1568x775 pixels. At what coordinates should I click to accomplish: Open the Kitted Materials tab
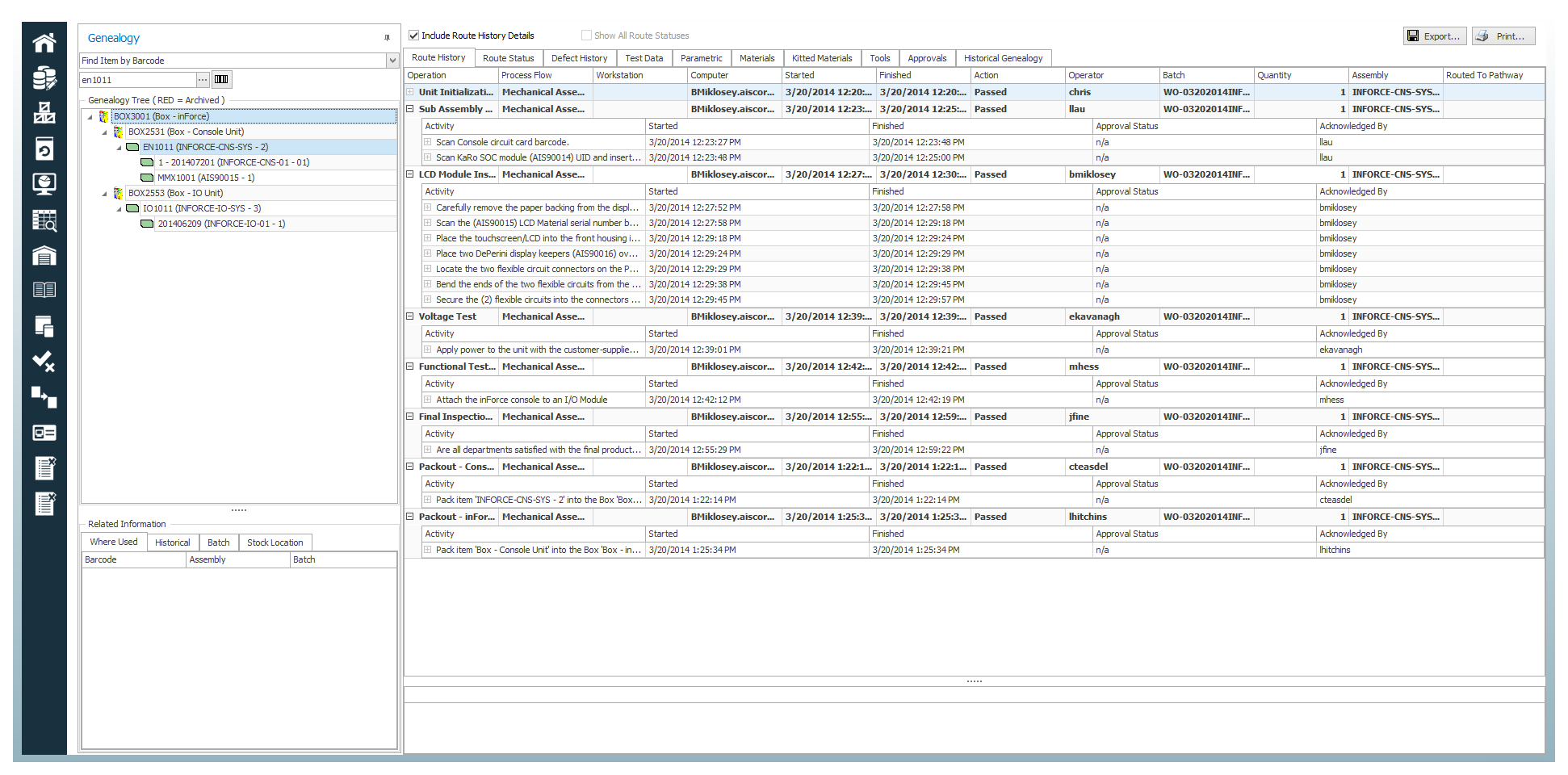pyautogui.click(x=822, y=58)
